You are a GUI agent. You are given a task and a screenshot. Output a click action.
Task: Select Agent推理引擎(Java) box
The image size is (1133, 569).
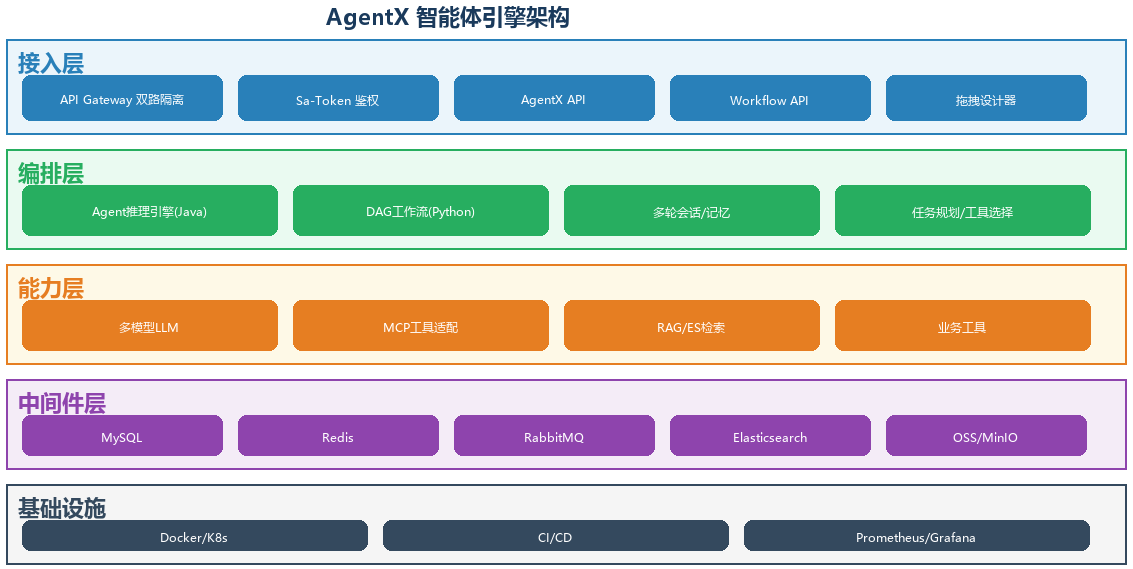click(x=150, y=210)
